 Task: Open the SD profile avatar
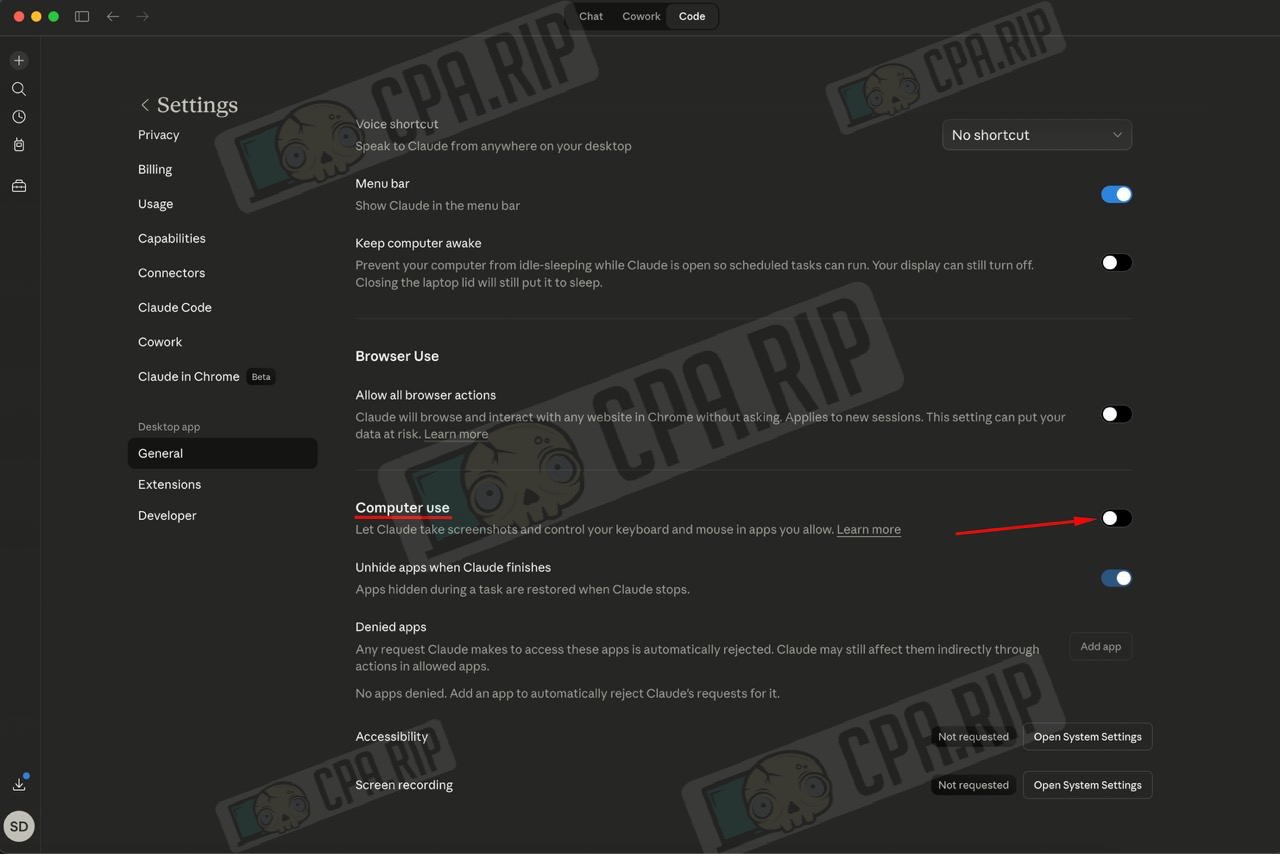19,827
